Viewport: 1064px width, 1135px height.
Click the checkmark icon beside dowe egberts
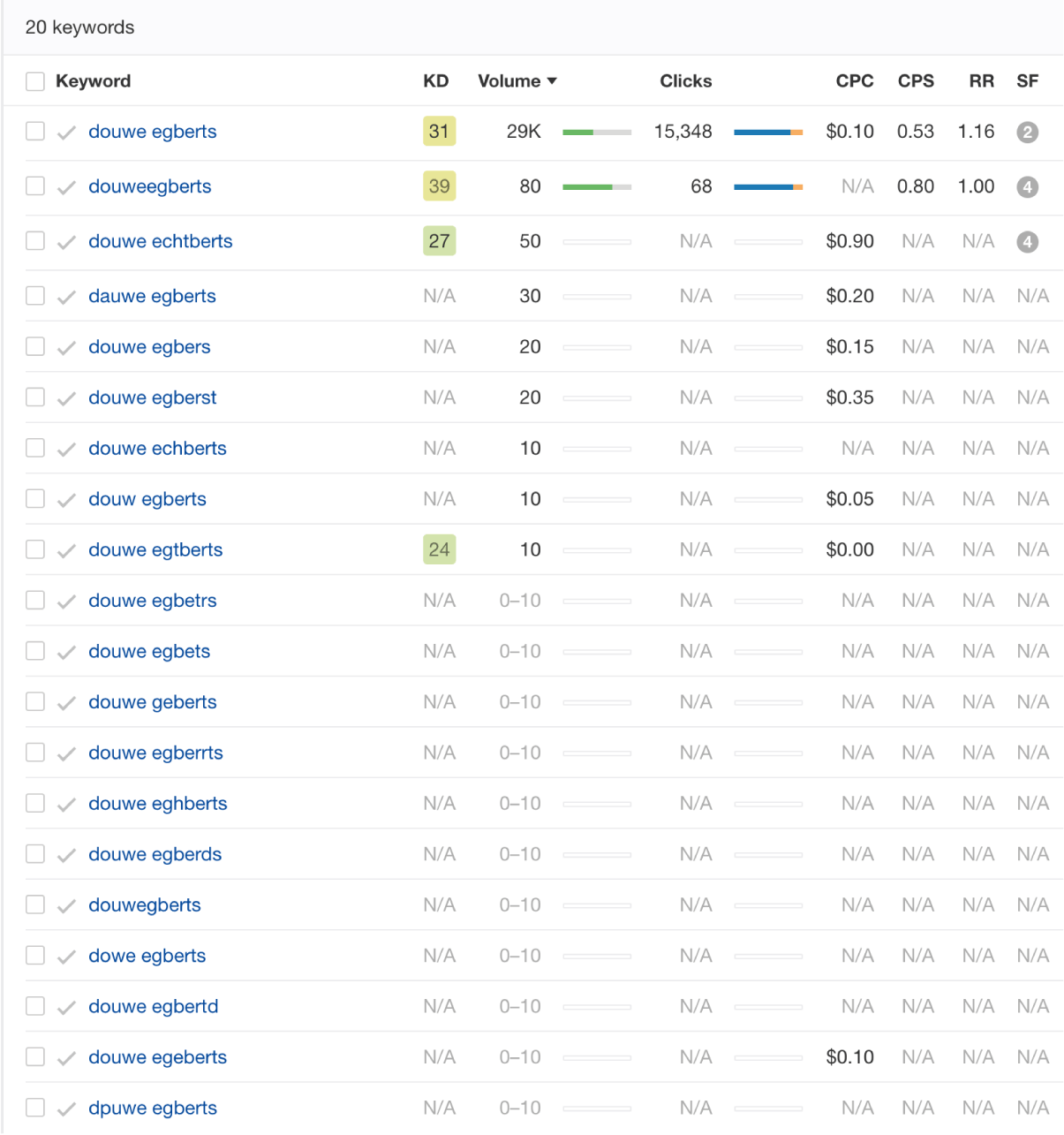tap(66, 957)
